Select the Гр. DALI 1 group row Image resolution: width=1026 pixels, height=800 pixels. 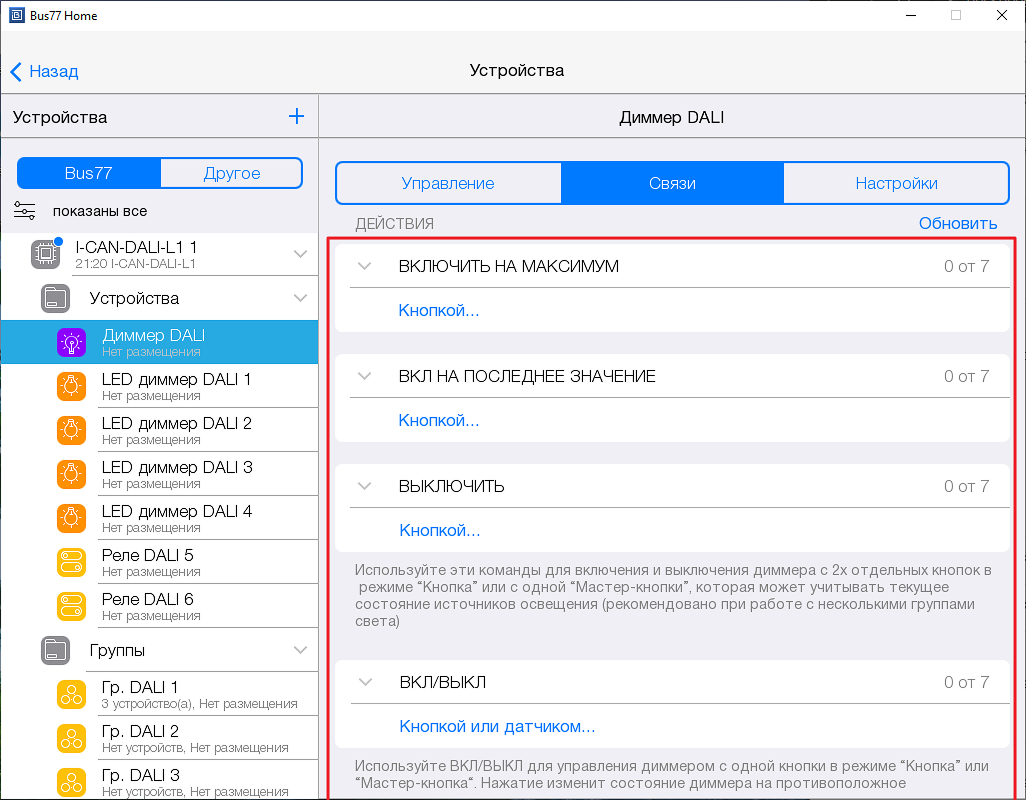coord(160,694)
